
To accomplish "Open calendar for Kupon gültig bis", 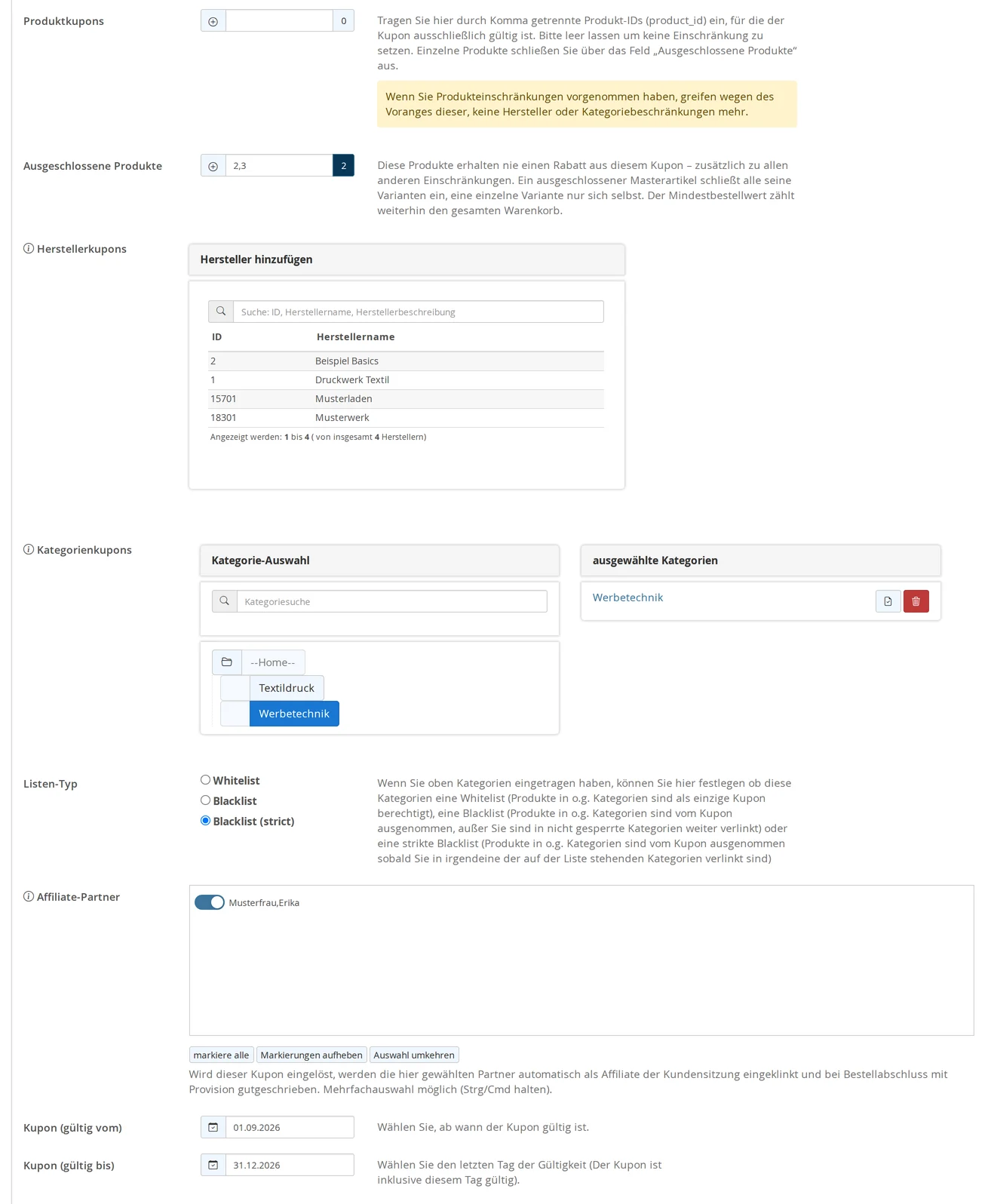I will pyautogui.click(x=213, y=1165).
